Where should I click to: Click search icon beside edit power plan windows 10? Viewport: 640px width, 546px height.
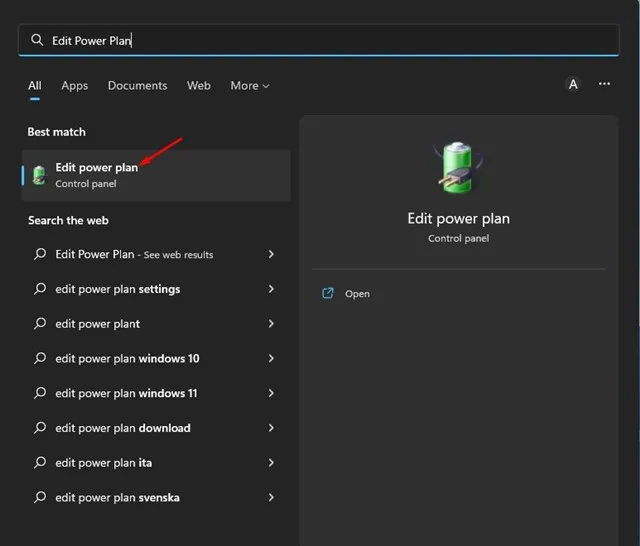40,358
